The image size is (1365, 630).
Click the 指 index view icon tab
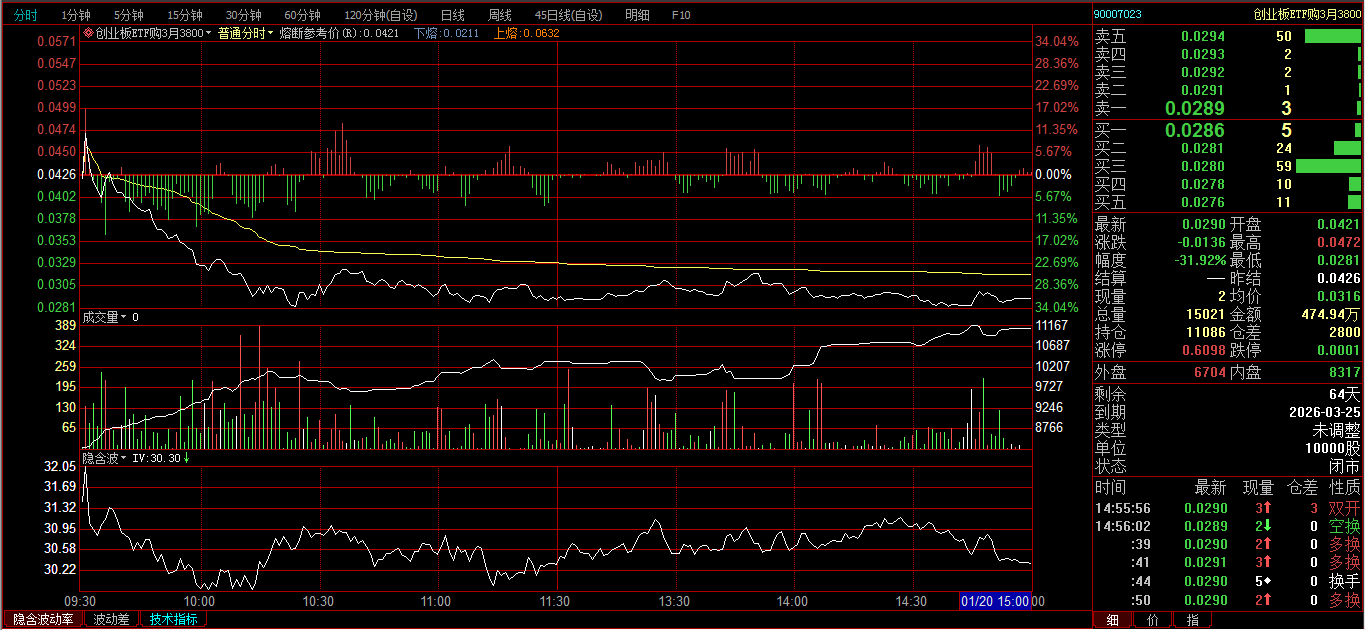pos(1192,620)
